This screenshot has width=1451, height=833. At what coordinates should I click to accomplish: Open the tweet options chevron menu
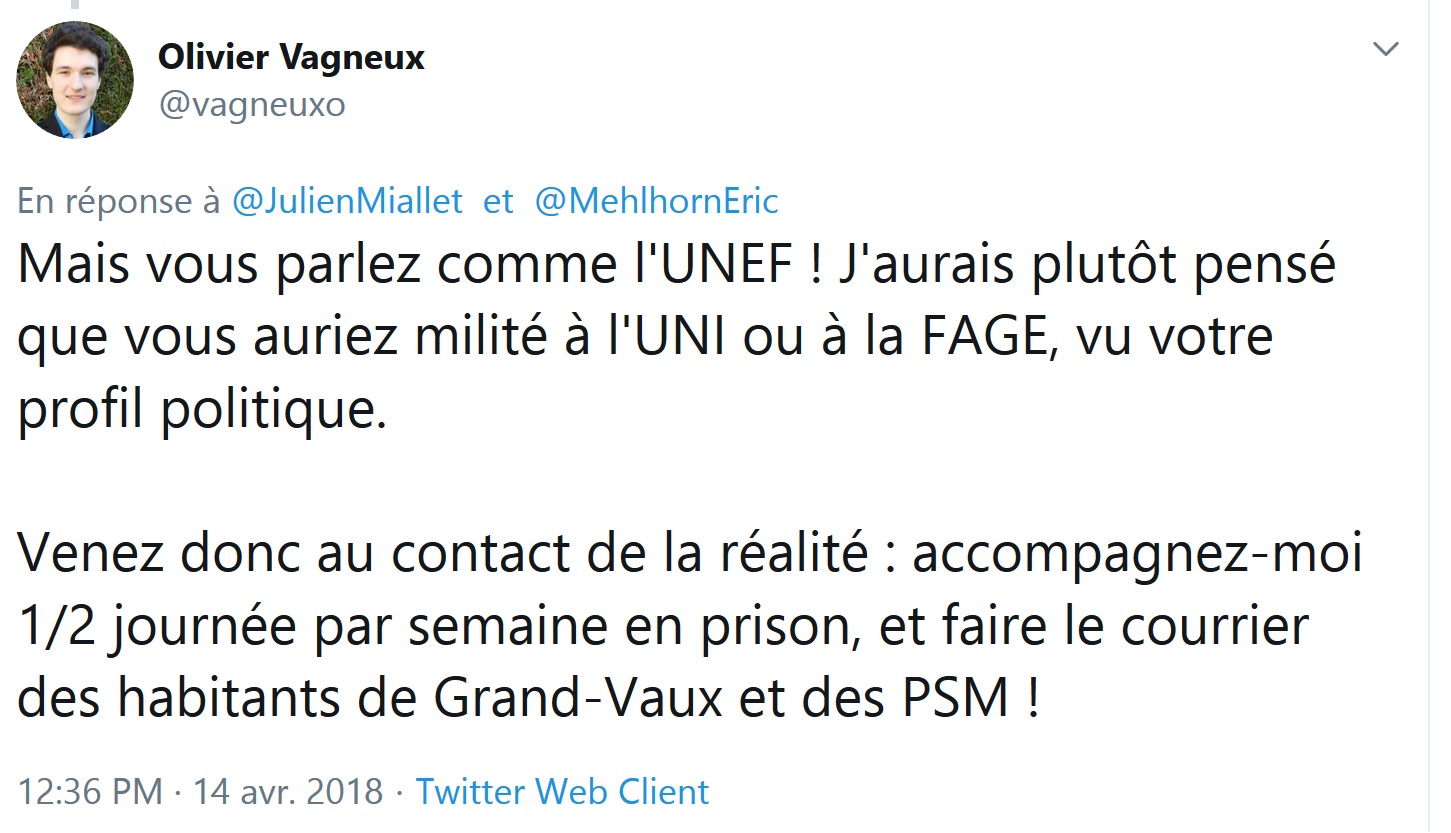[x=1385, y=50]
